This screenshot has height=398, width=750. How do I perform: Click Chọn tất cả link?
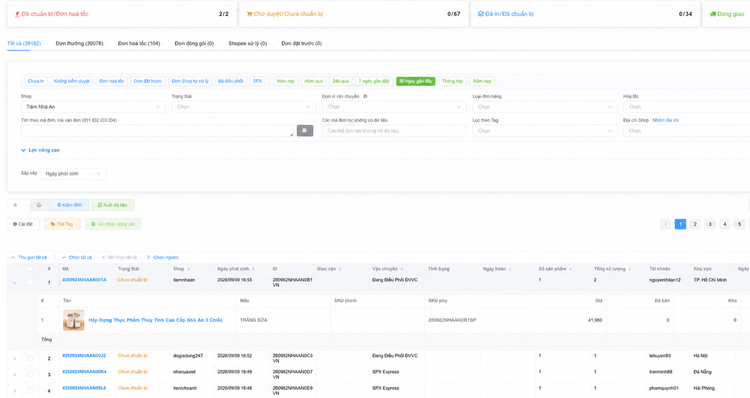(x=77, y=257)
